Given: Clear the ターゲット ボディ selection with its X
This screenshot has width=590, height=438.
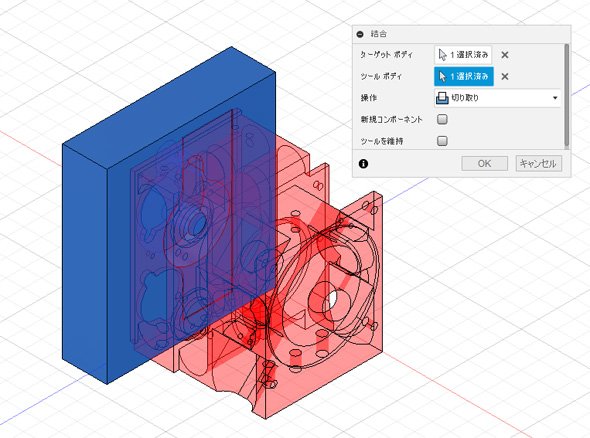Looking at the screenshot, I should (x=505, y=55).
